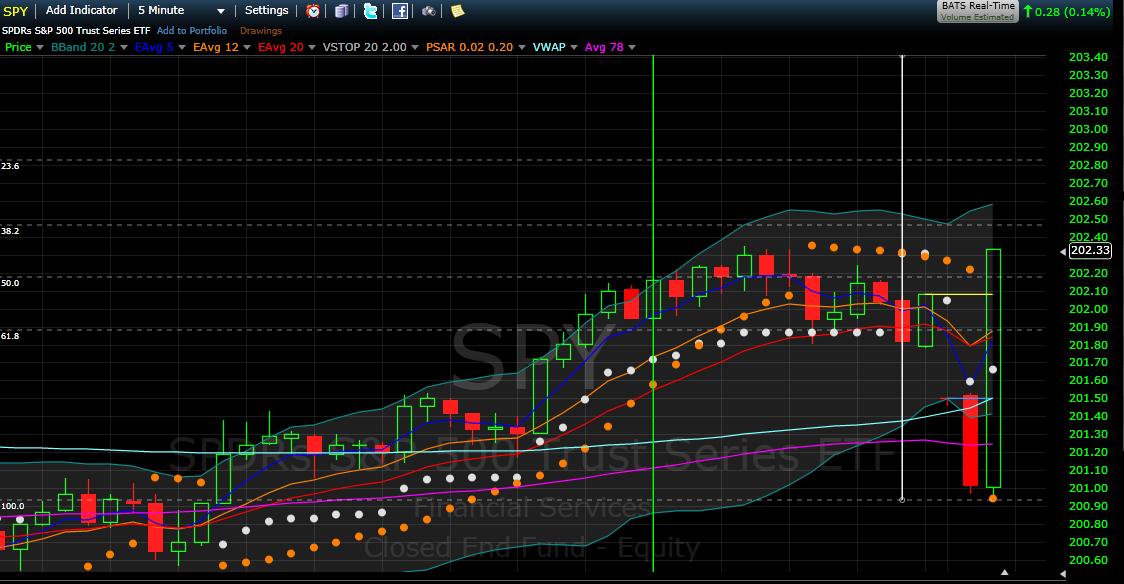This screenshot has width=1124, height=584.
Task: Click the 0.28 (0.14%) price change
Action: (x=1067, y=11)
